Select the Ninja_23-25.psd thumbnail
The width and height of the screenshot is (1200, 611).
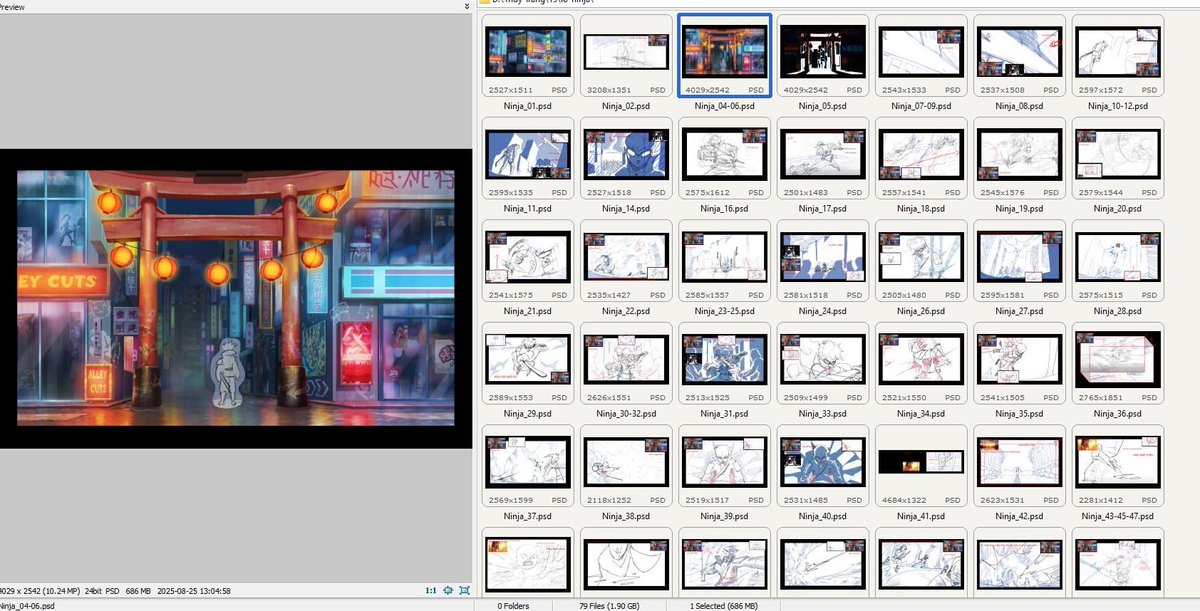tap(724, 261)
